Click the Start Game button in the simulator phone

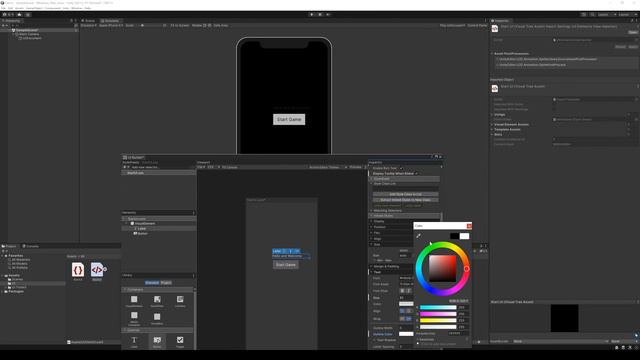point(289,120)
